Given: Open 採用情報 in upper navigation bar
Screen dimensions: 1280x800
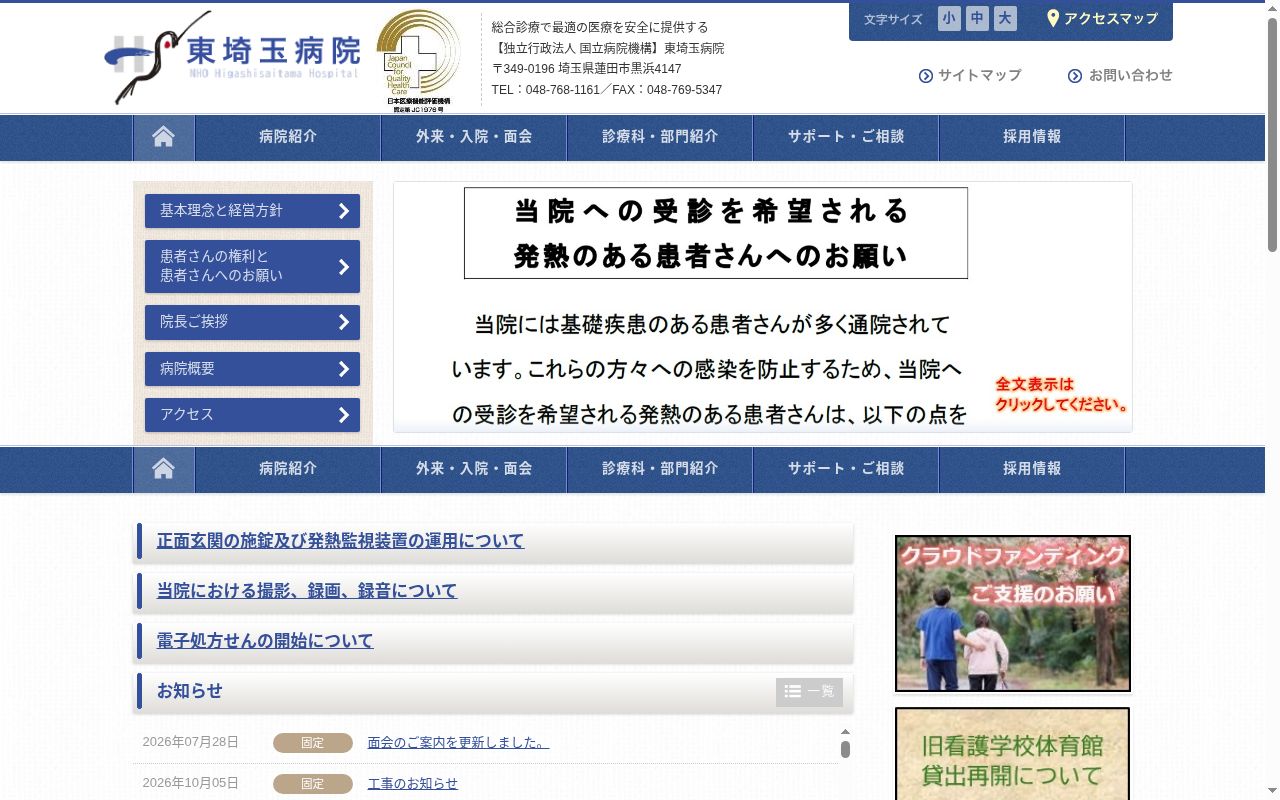Looking at the screenshot, I should [x=1032, y=137].
